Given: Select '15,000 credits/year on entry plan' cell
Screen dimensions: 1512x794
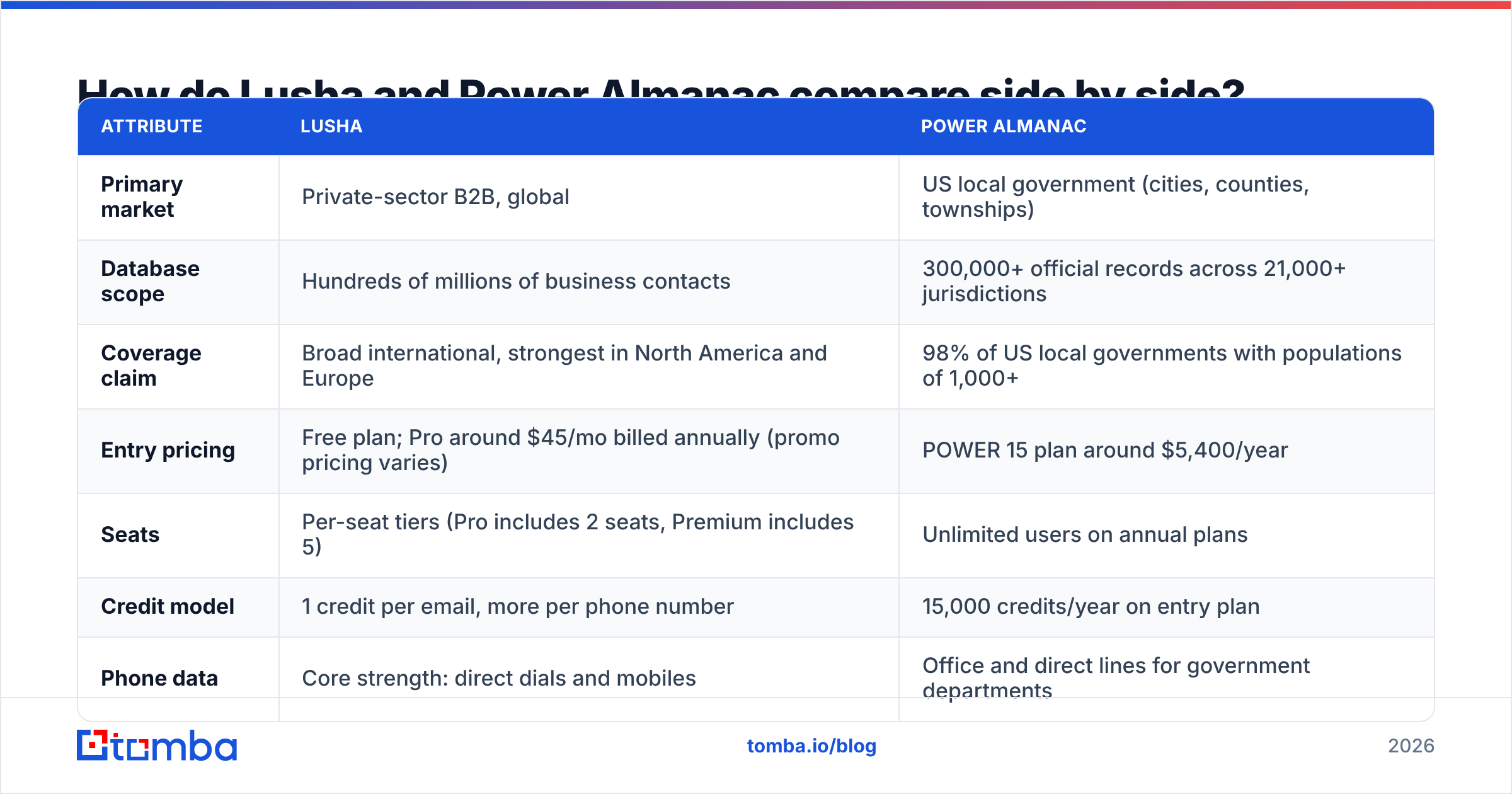Looking at the screenshot, I should (1166, 607).
